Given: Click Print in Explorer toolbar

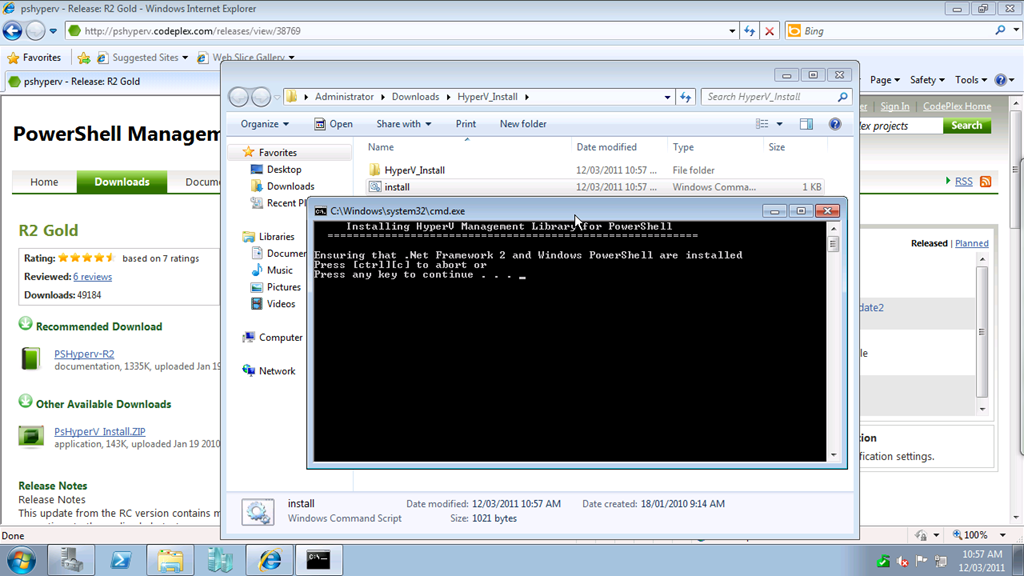Looking at the screenshot, I should pos(466,124).
